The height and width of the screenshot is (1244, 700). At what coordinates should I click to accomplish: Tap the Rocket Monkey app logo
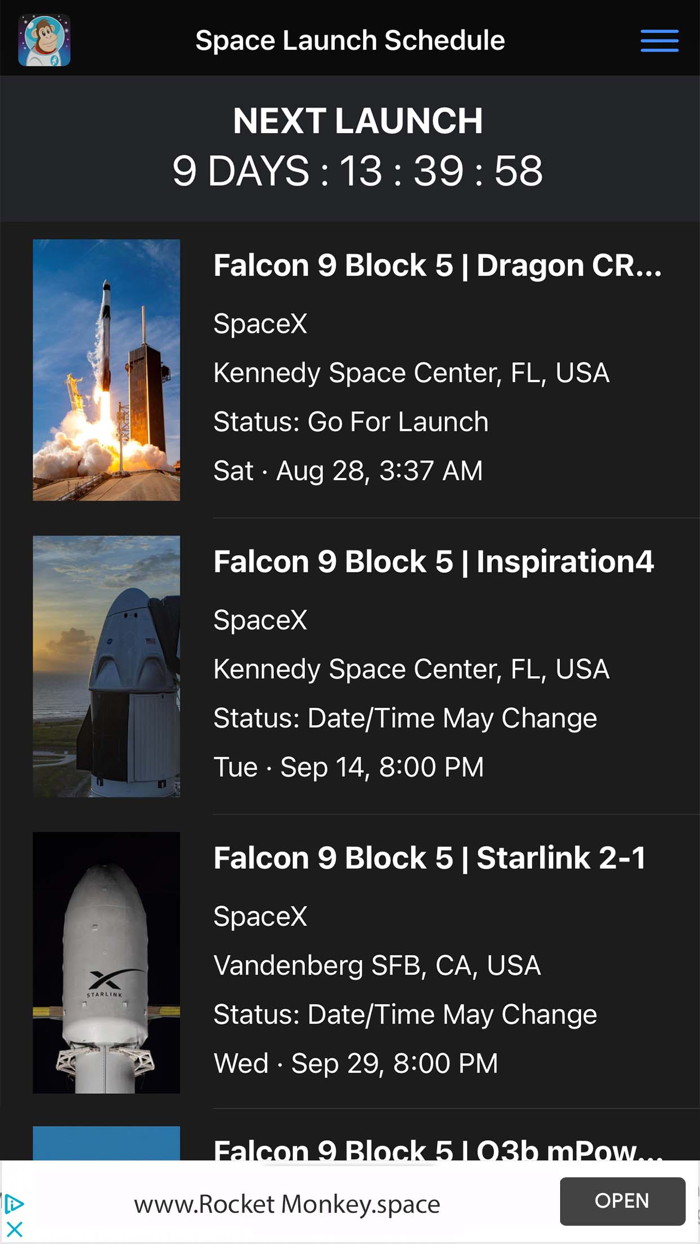coord(42,40)
